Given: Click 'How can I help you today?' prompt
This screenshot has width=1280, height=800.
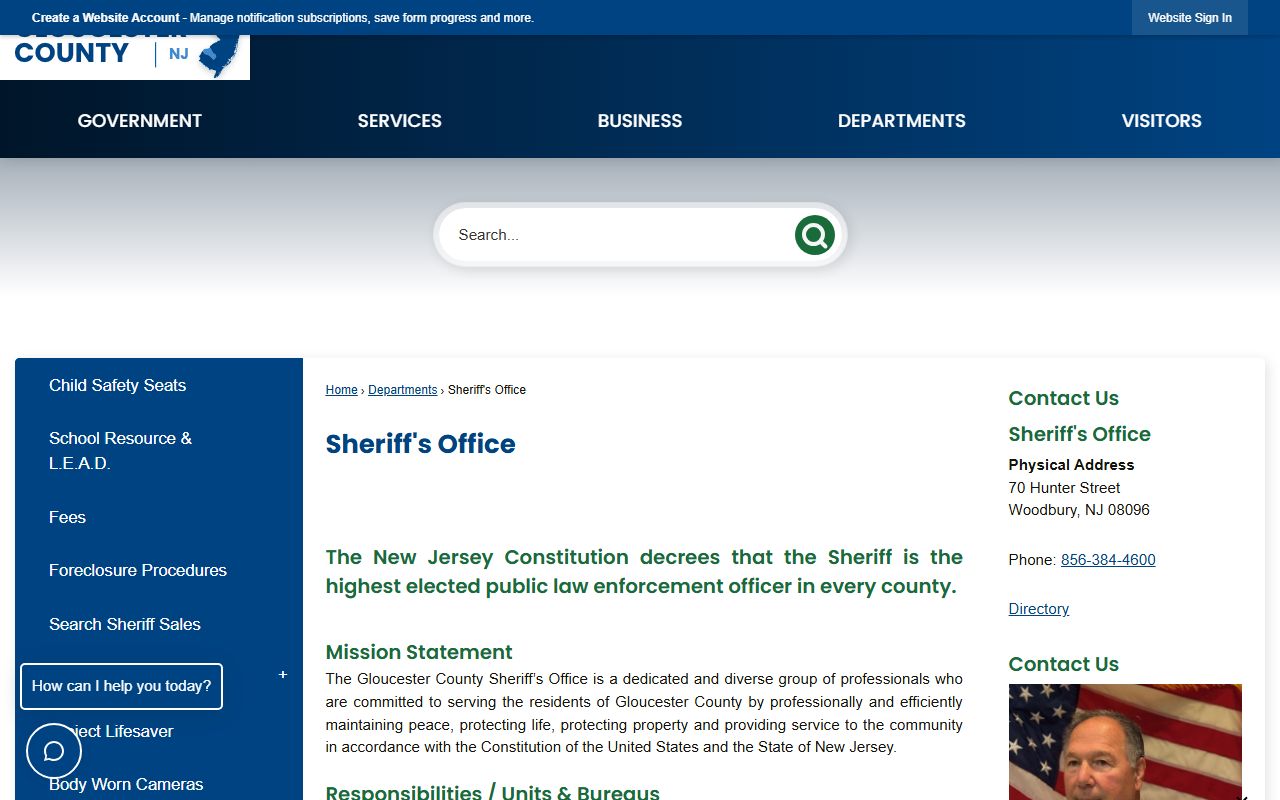Looking at the screenshot, I should click(x=121, y=686).
